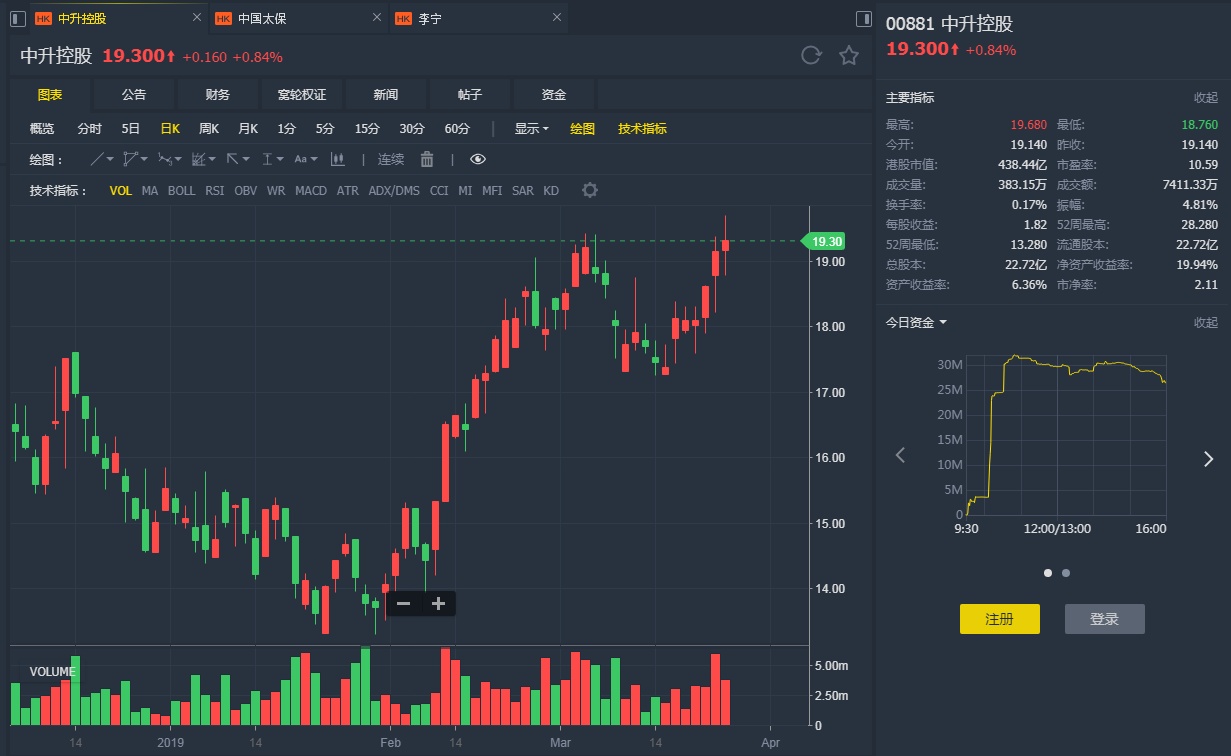Toggle the left sidebar panel icon
This screenshot has width=1231, height=756.
coord(17,19)
